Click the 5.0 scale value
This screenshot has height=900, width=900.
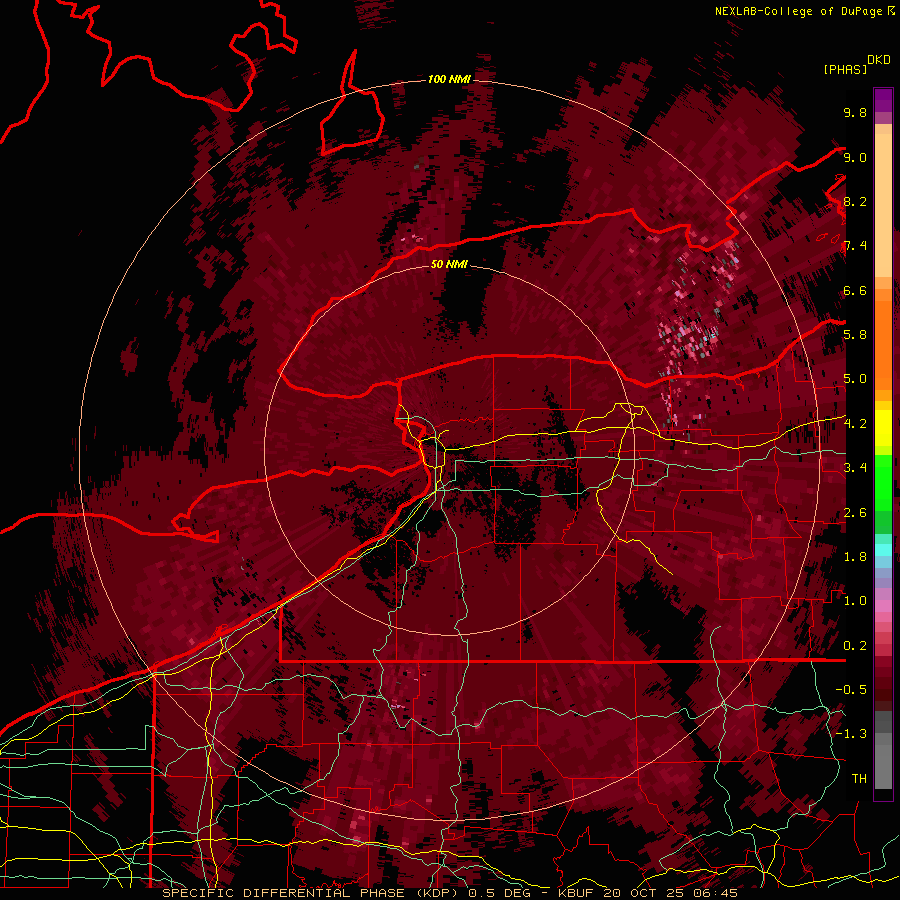[855, 379]
